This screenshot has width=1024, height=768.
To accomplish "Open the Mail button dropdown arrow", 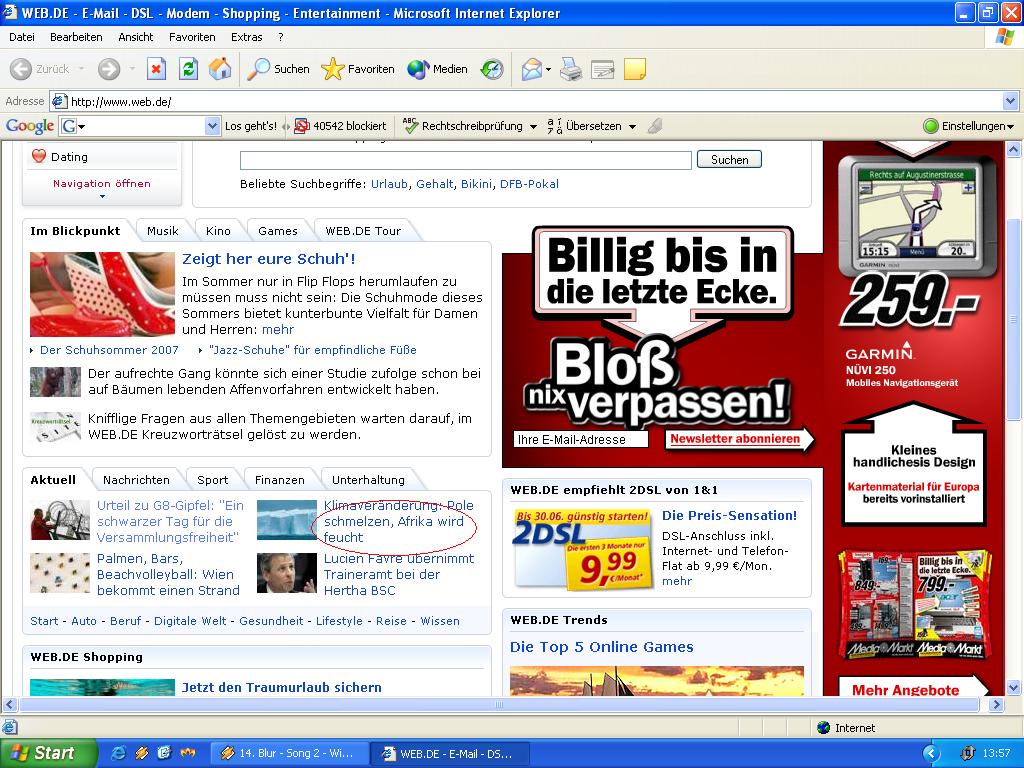I will click(x=549, y=69).
